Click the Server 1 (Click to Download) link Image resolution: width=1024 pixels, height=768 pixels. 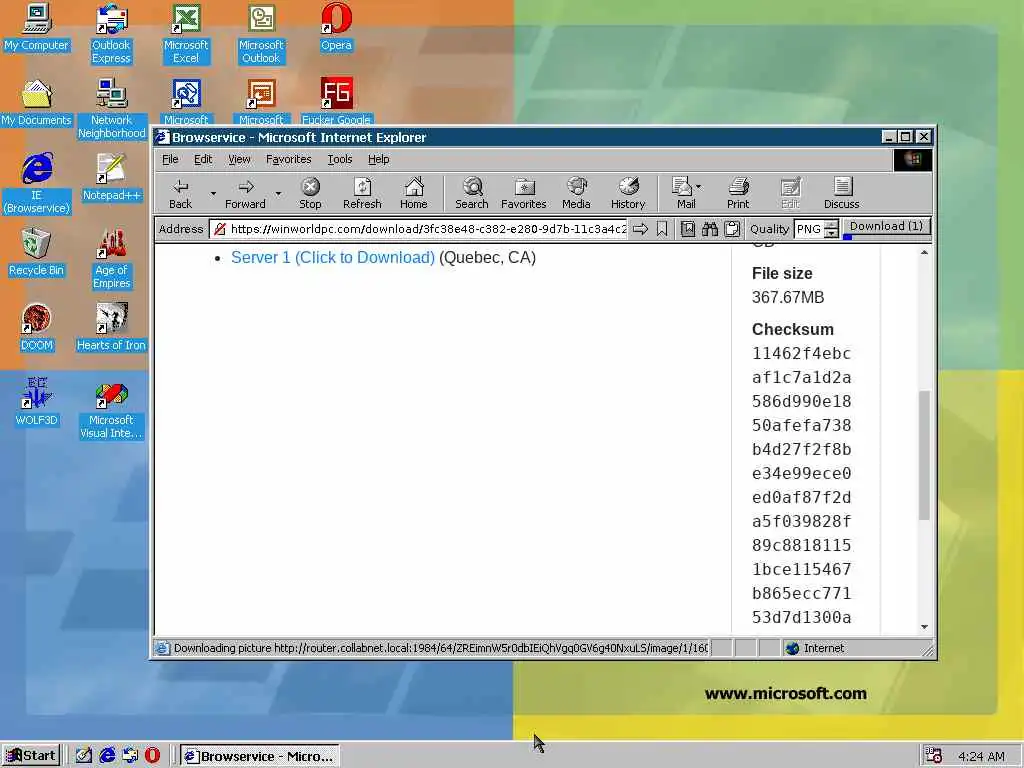(x=333, y=257)
